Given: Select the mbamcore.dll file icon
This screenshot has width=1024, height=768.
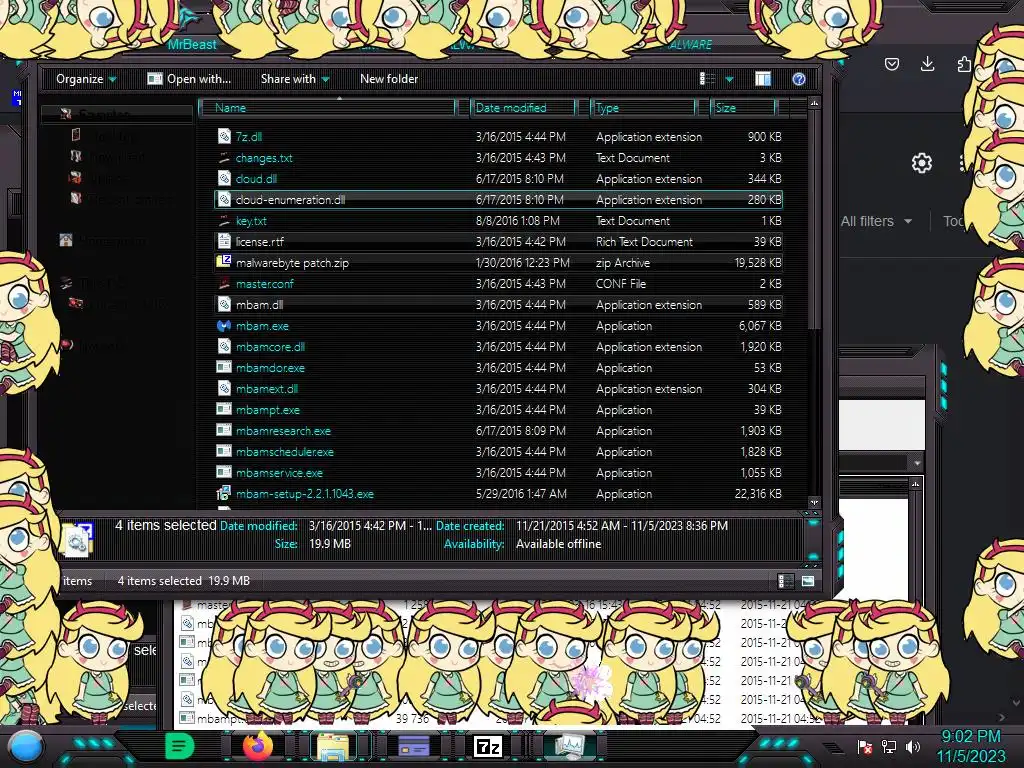Looking at the screenshot, I should (x=224, y=346).
